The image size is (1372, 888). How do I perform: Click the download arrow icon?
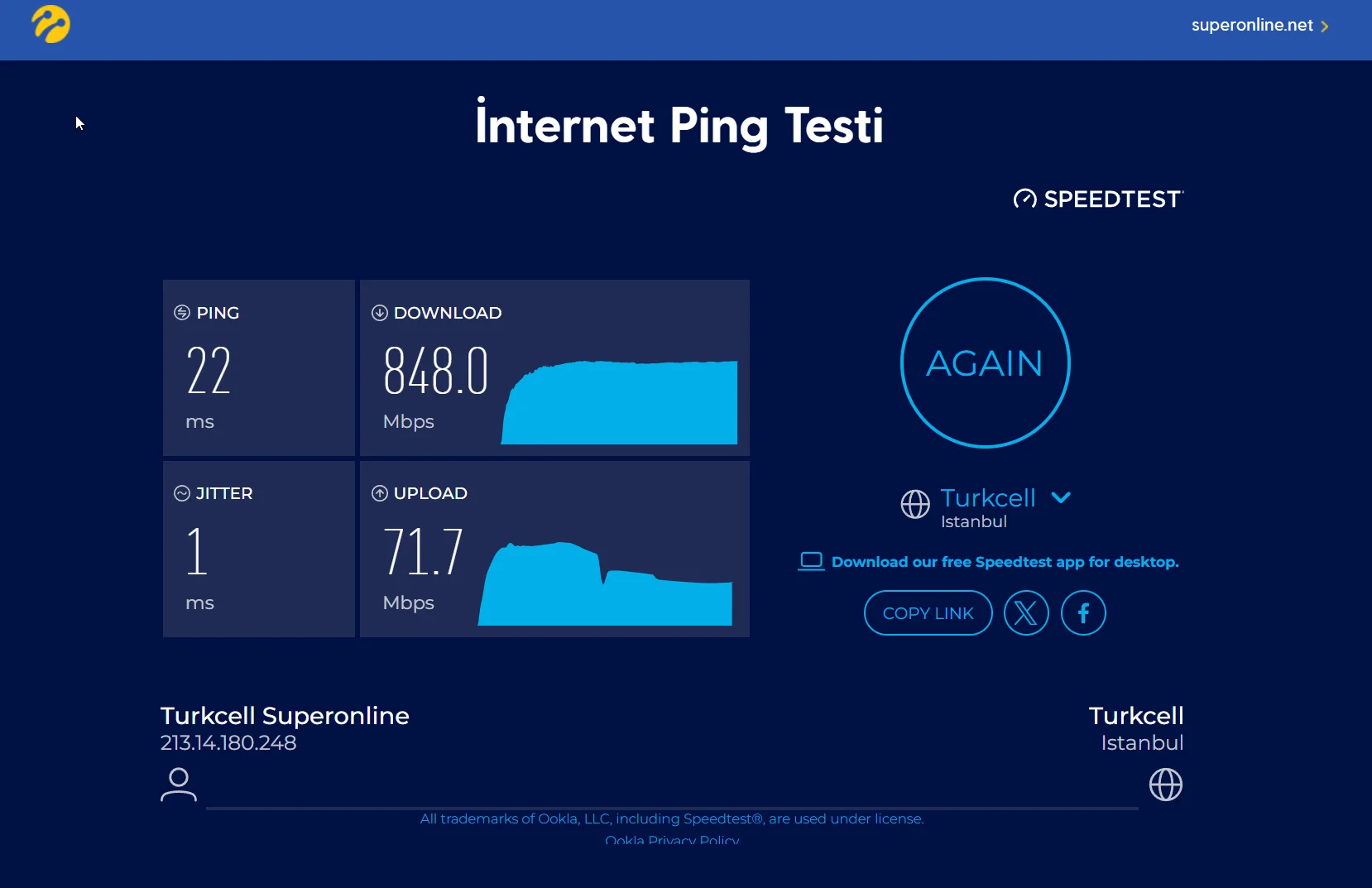380,313
